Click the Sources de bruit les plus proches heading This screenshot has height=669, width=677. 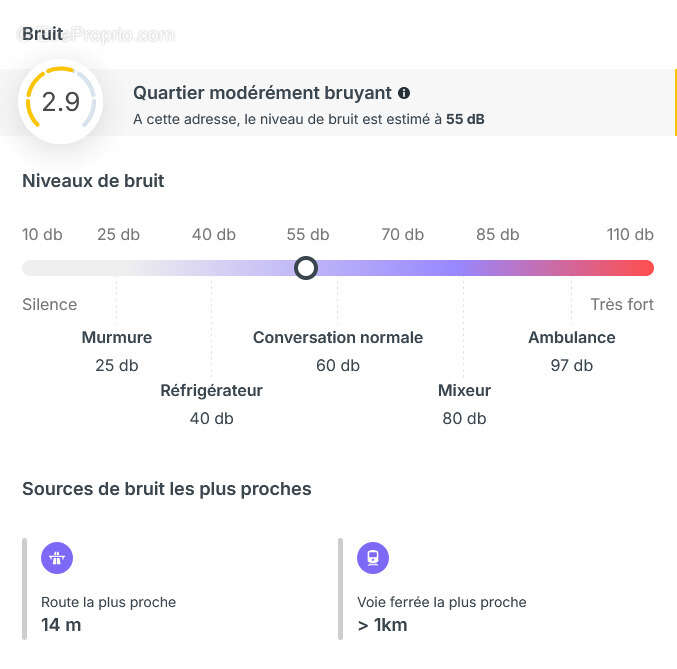click(x=166, y=489)
